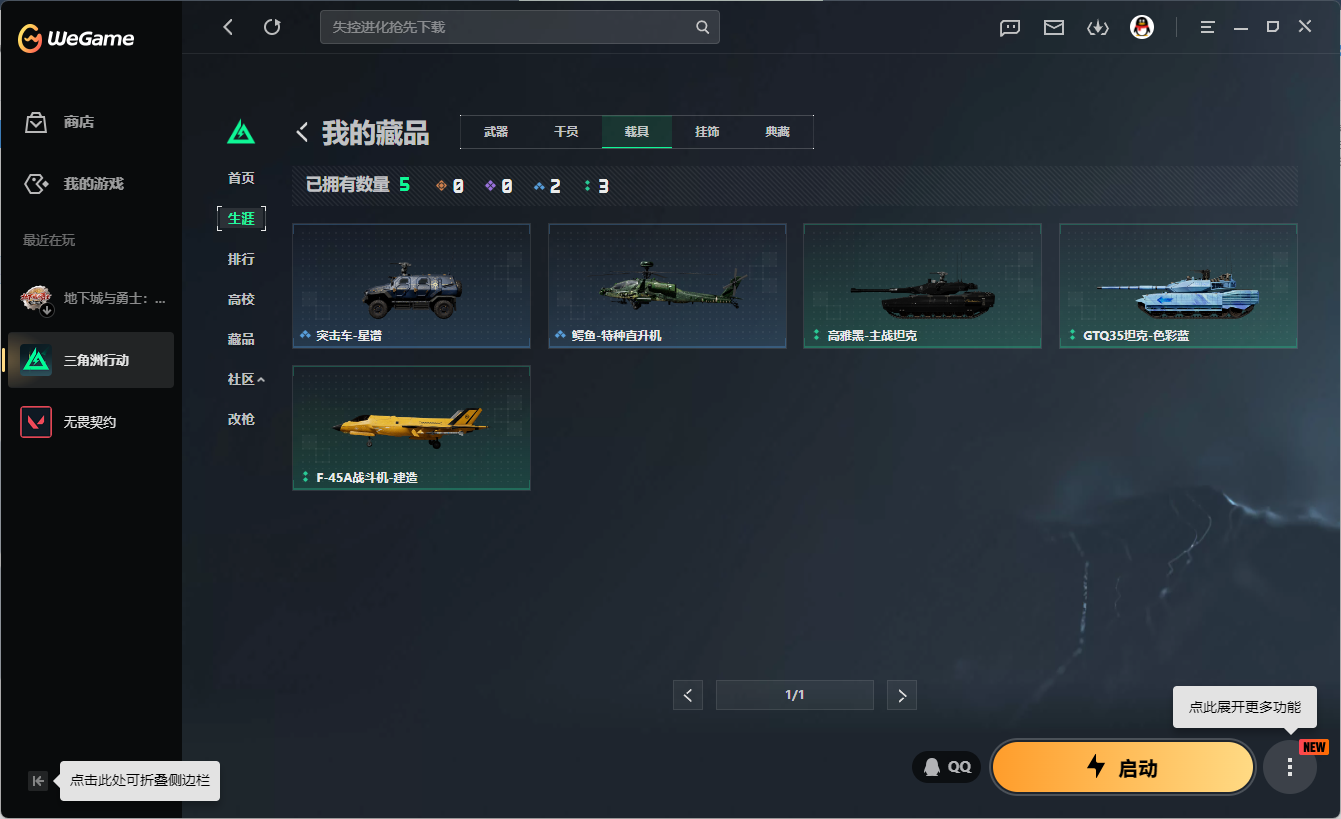Switch to the 典藏 tab
The width and height of the screenshot is (1341, 819).
pyautogui.click(x=778, y=132)
